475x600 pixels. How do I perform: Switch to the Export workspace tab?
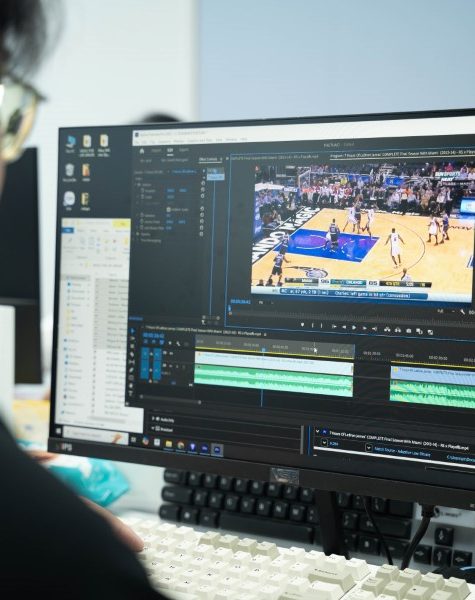click(184, 150)
